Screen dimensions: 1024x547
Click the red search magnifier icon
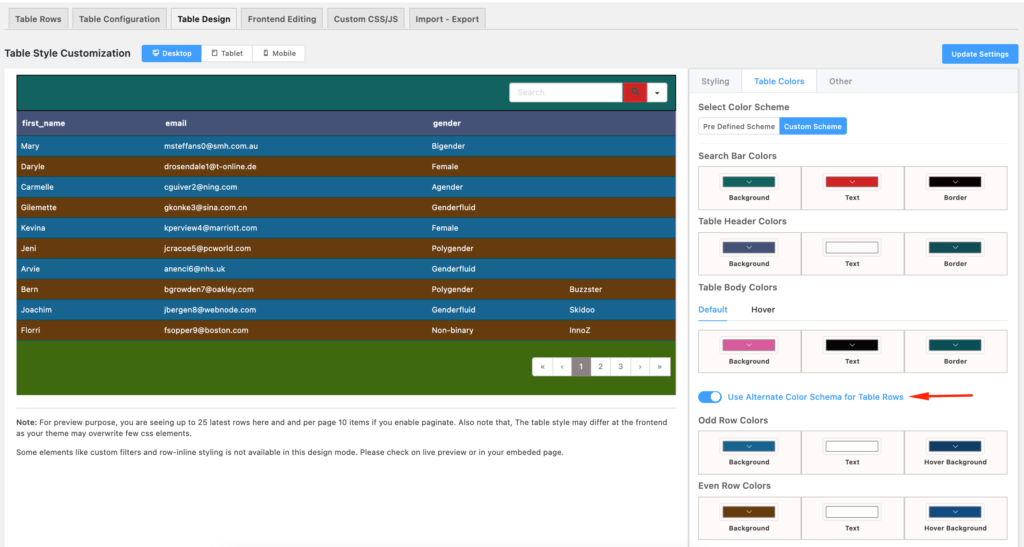[x=634, y=92]
